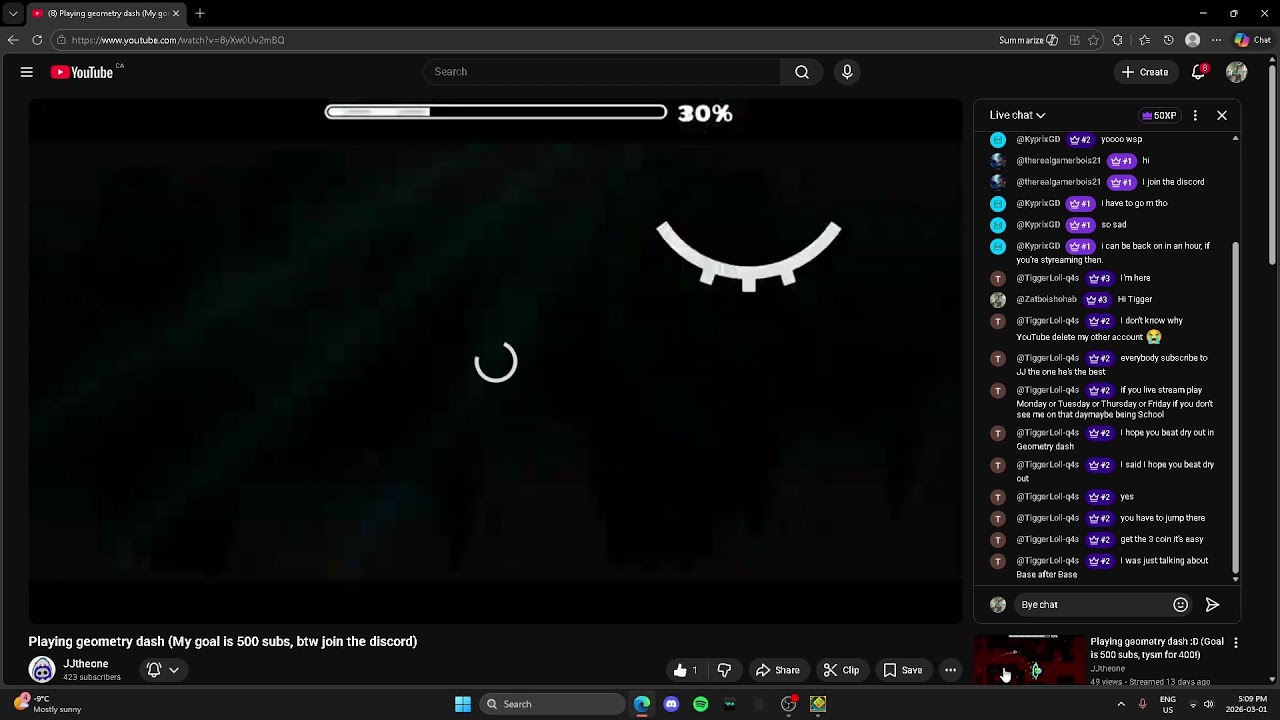Add page to favorites star

[1093, 40]
